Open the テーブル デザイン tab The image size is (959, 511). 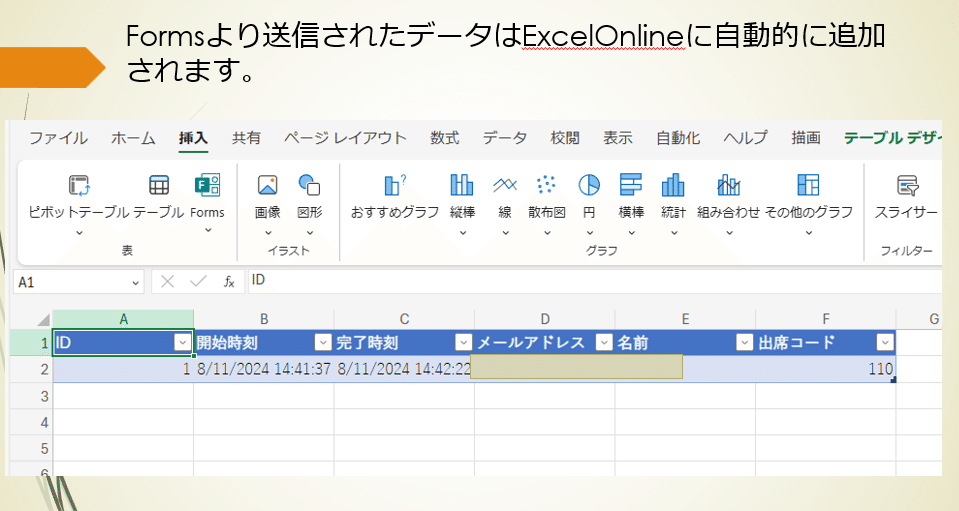point(892,138)
